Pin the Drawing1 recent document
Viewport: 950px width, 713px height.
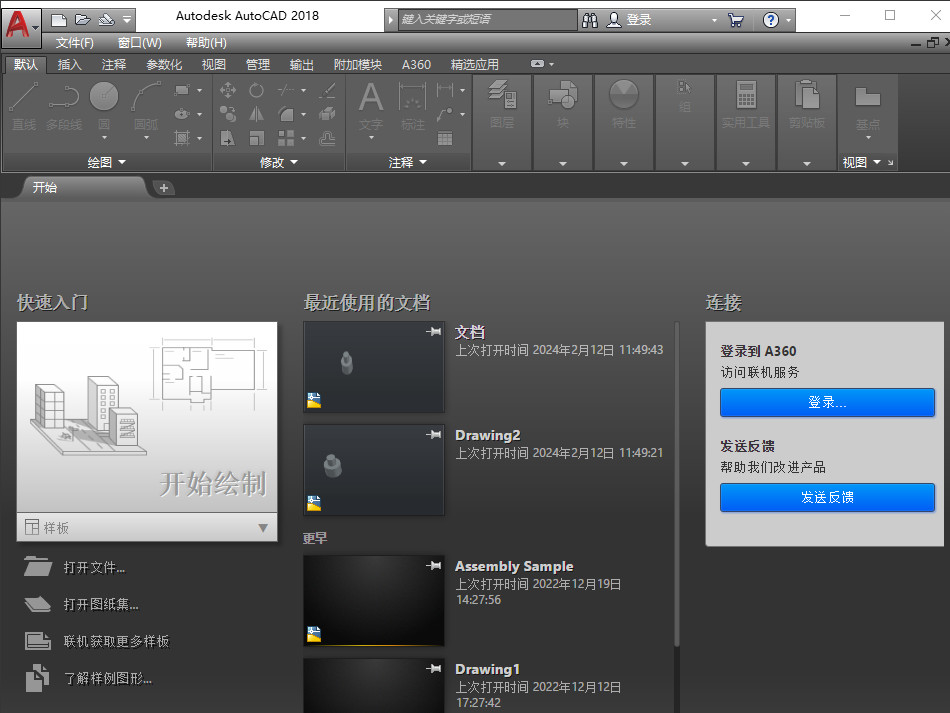coord(433,668)
